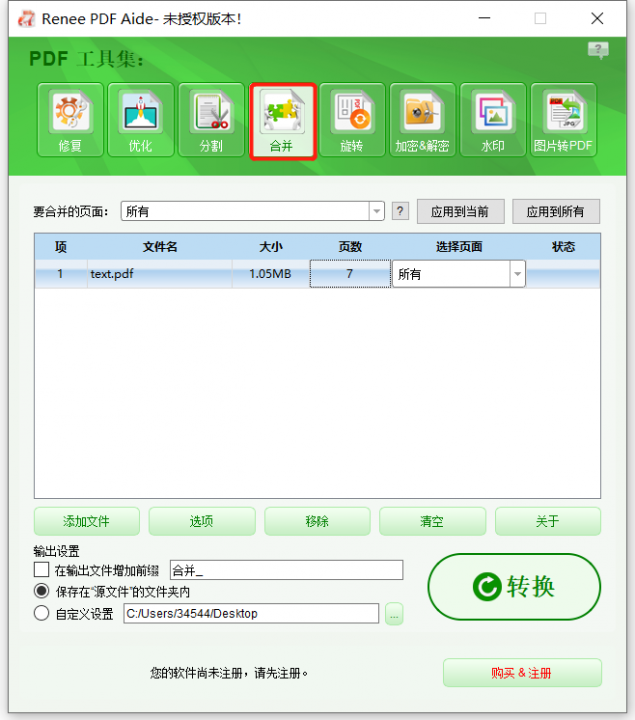Viewport: 635px width, 720px height.
Task: Click the page count cell showing 7
Action: coord(350,274)
